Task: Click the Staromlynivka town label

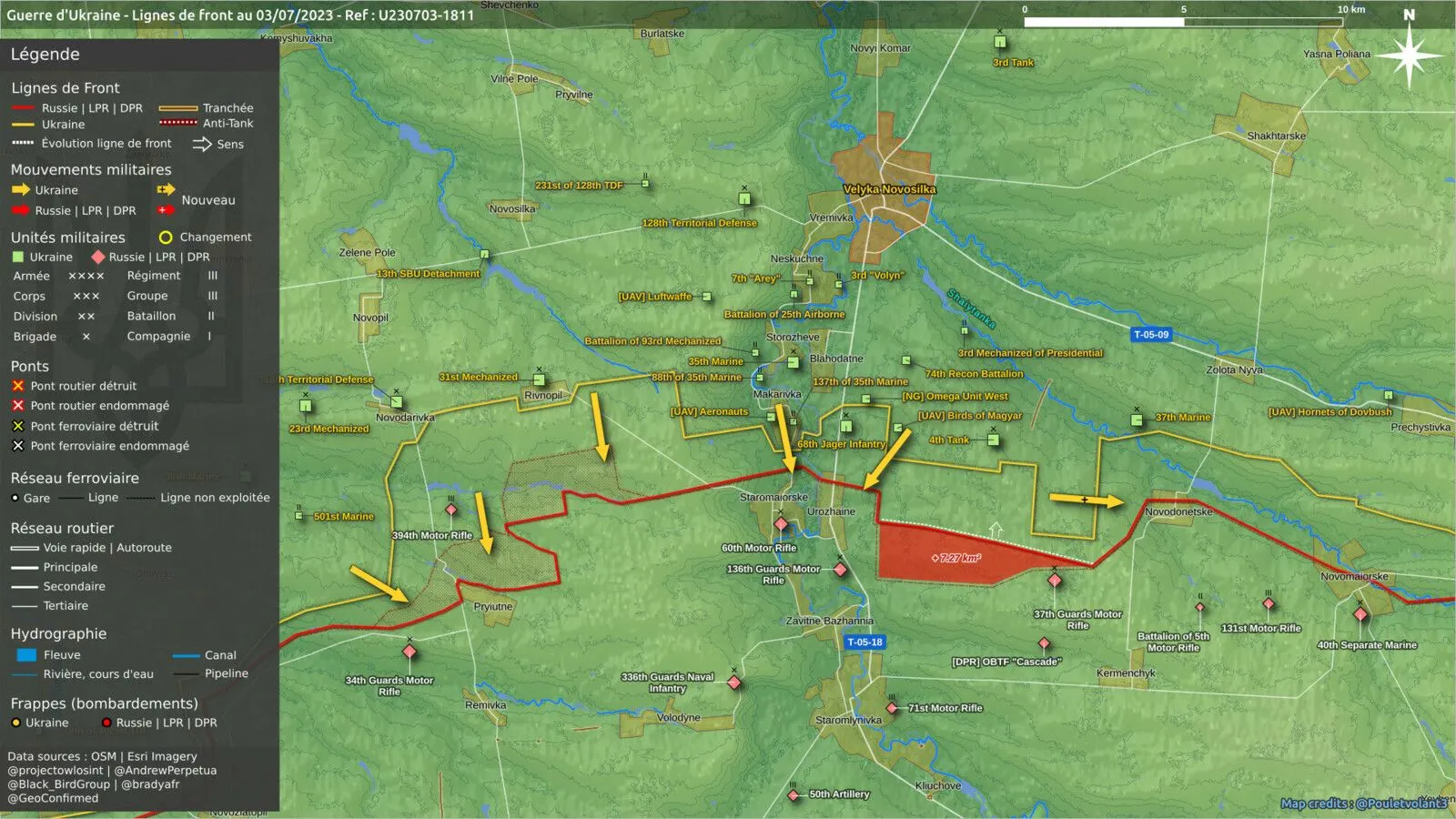Action: click(848, 721)
